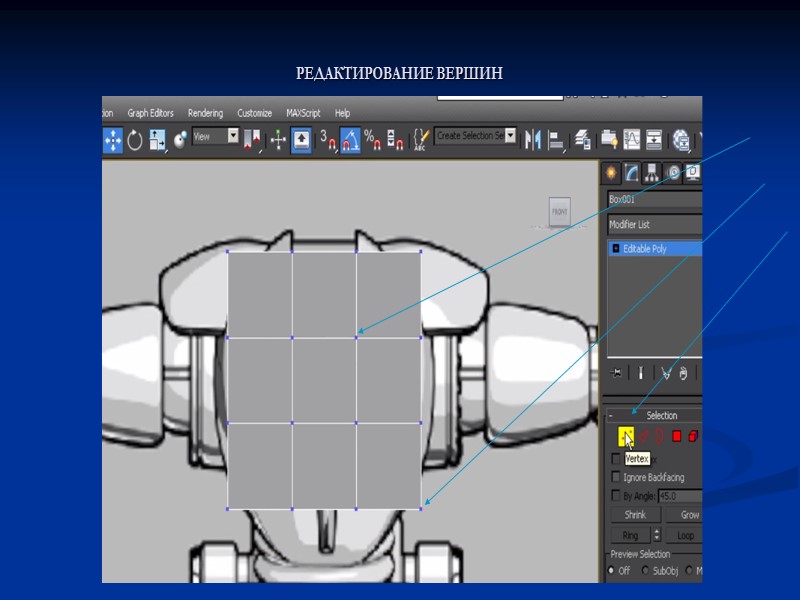Screen dimensions: 800x600
Task: Open the Hierarchy command panel tab
Action: pos(652,172)
